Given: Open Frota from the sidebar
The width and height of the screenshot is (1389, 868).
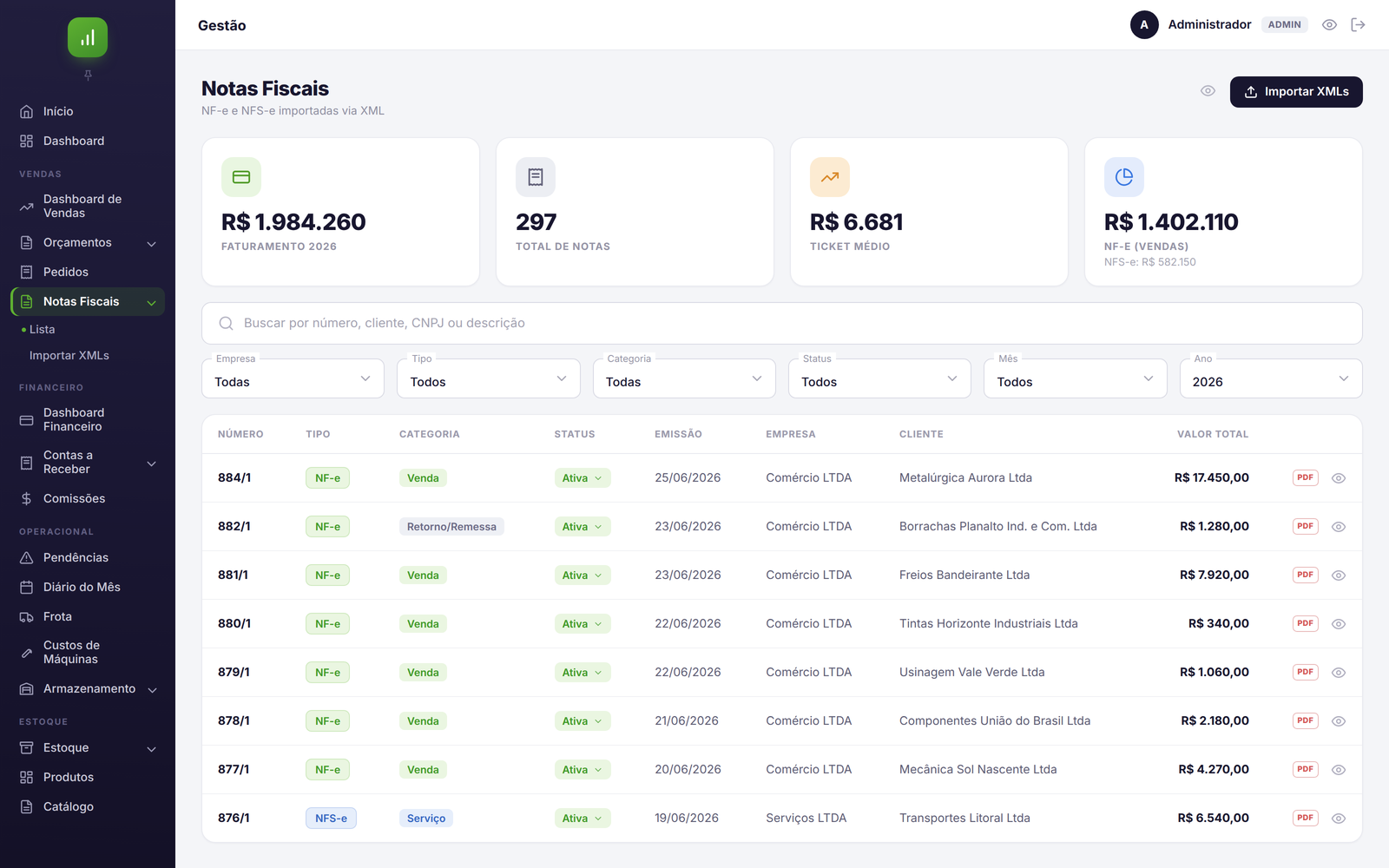Looking at the screenshot, I should click(x=88, y=616).
